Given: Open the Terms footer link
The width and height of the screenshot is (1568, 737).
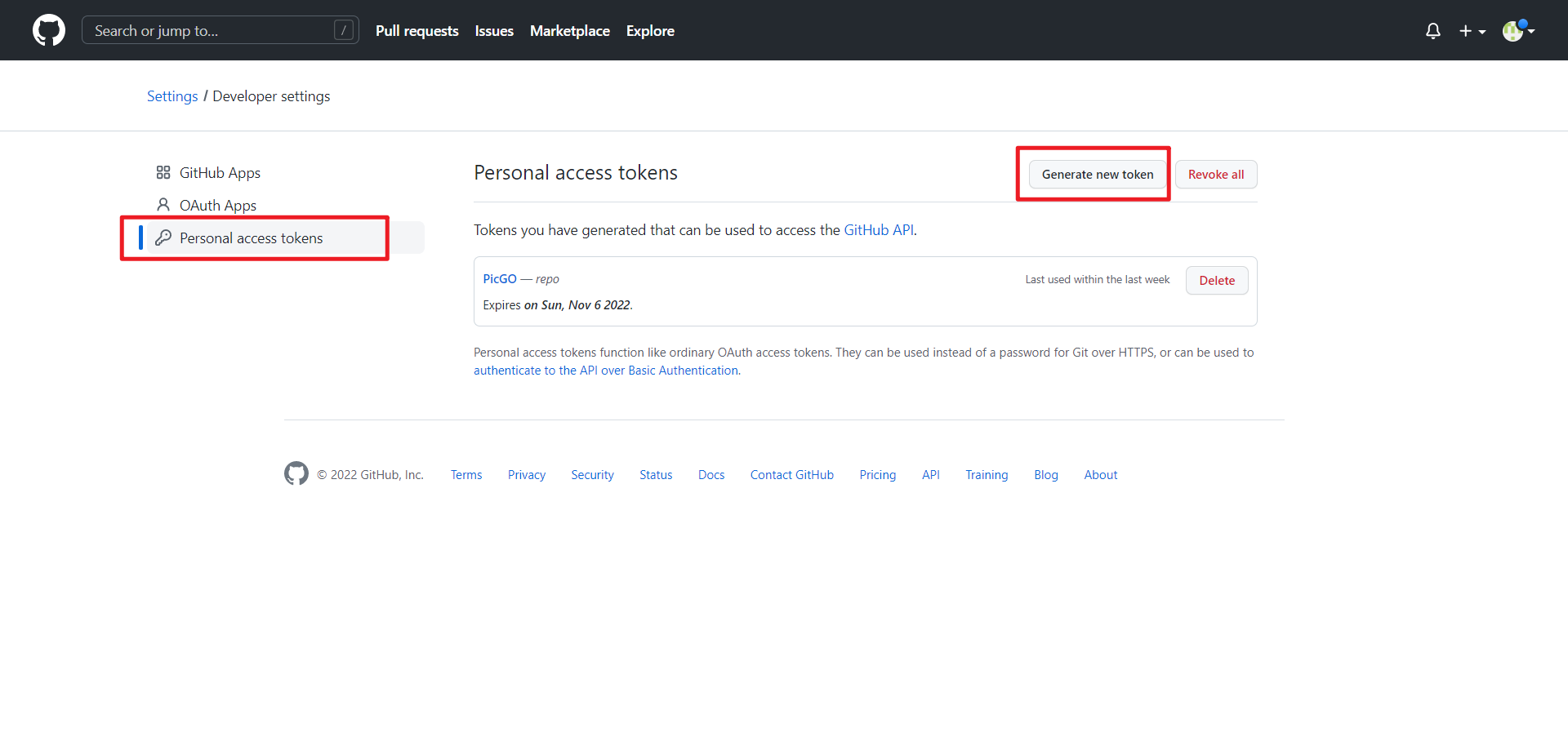Looking at the screenshot, I should click(x=466, y=475).
